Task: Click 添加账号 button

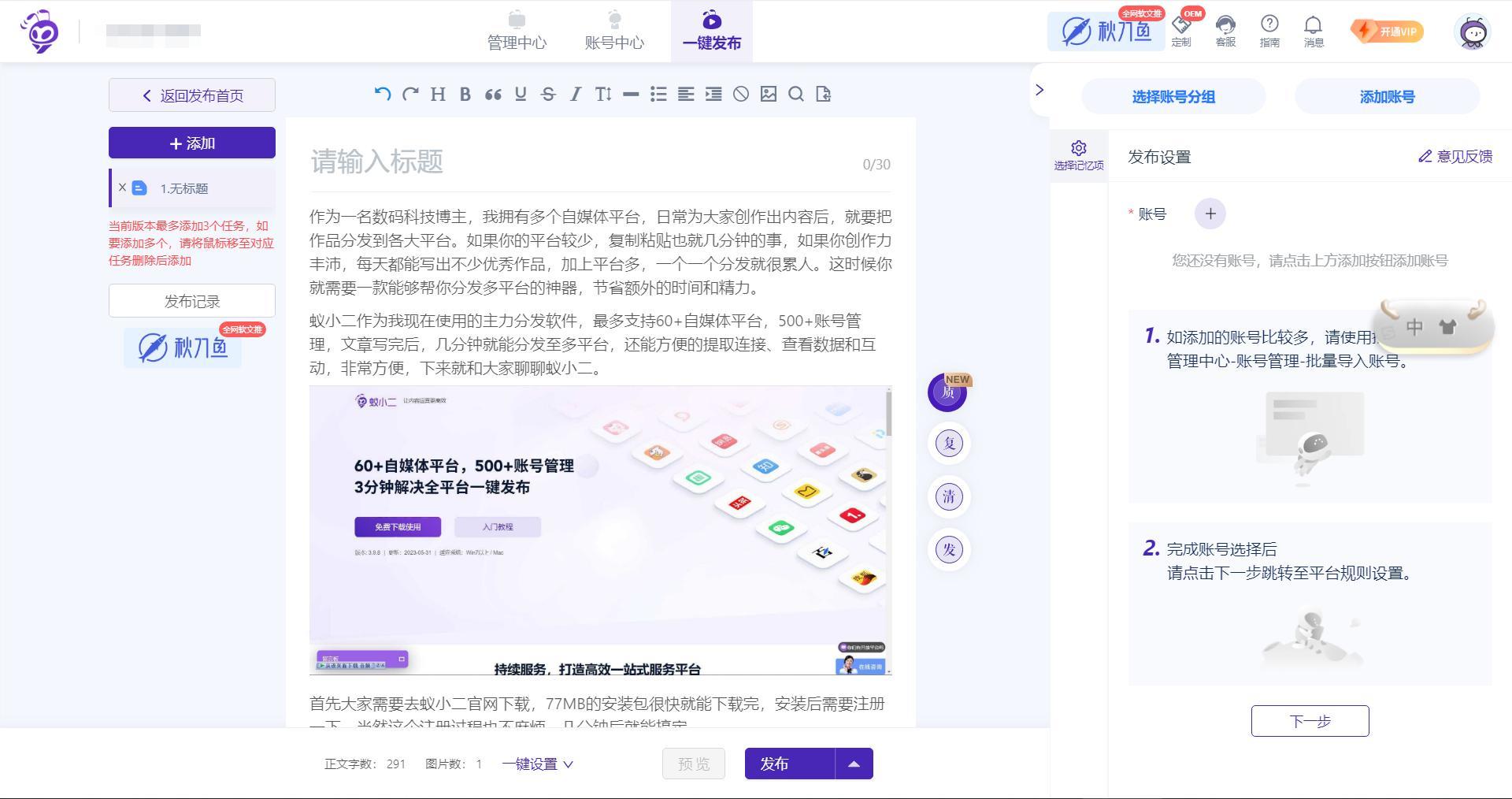Action: pos(1387,97)
